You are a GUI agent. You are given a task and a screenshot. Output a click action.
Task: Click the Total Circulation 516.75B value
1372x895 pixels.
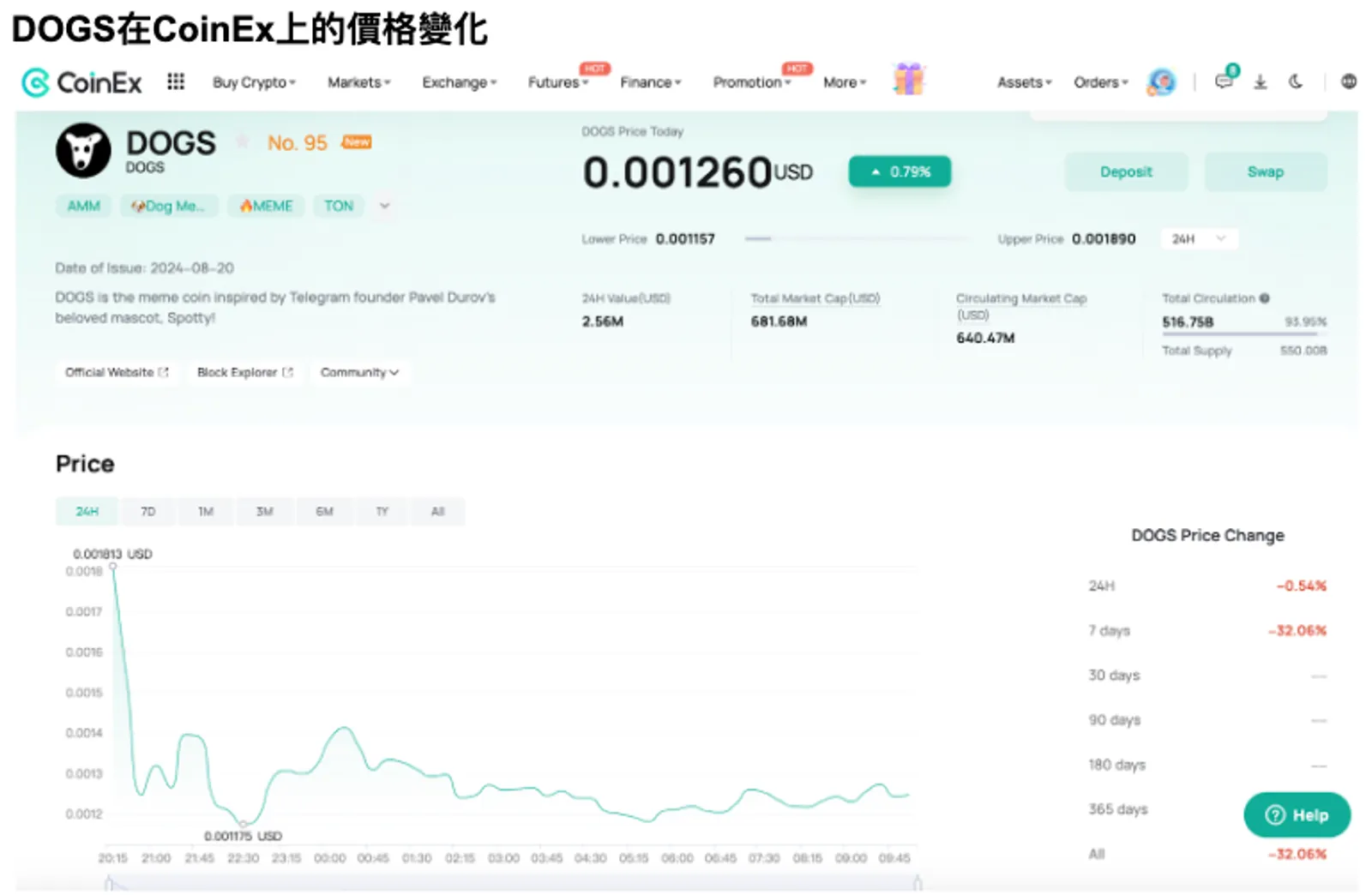coord(1188,321)
